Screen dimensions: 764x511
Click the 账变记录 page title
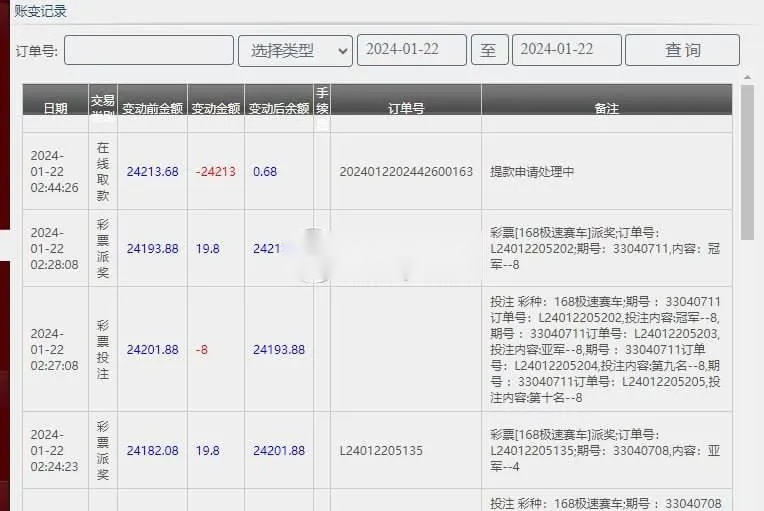coord(40,11)
